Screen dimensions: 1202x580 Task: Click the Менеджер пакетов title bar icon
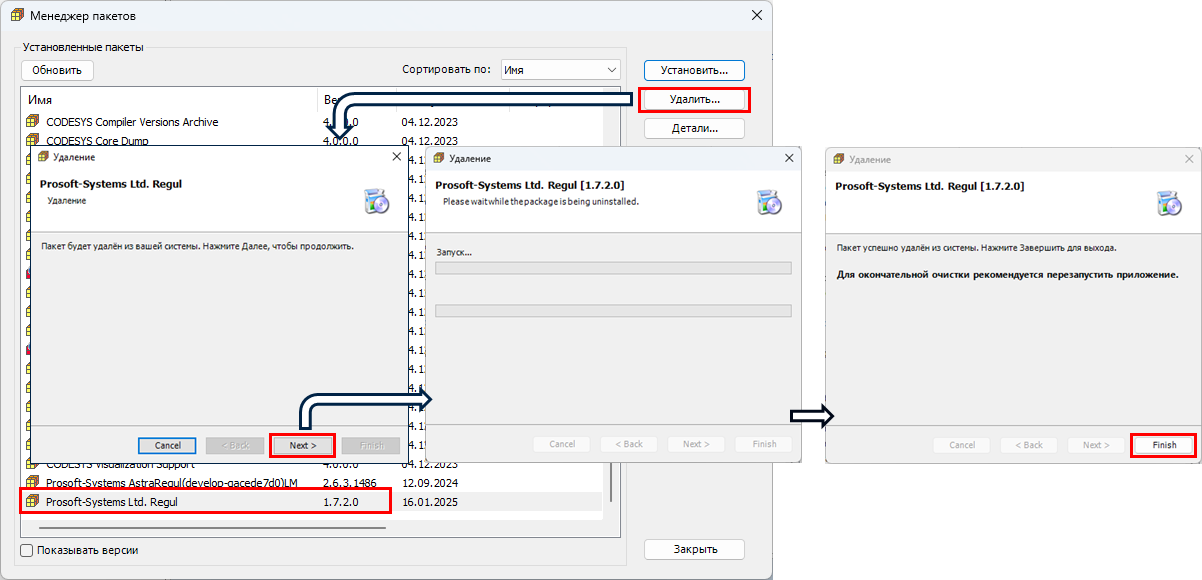point(14,16)
